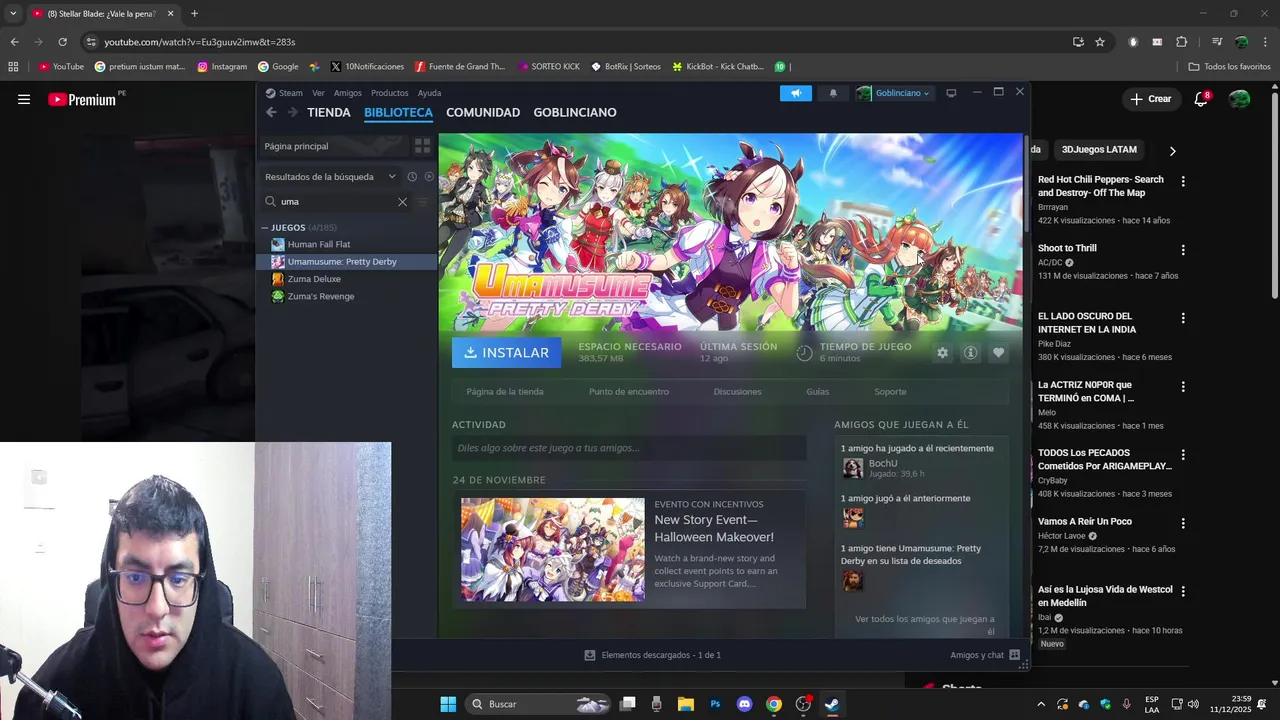Open Página de la tienda link
This screenshot has width=1280, height=720.
tap(505, 392)
